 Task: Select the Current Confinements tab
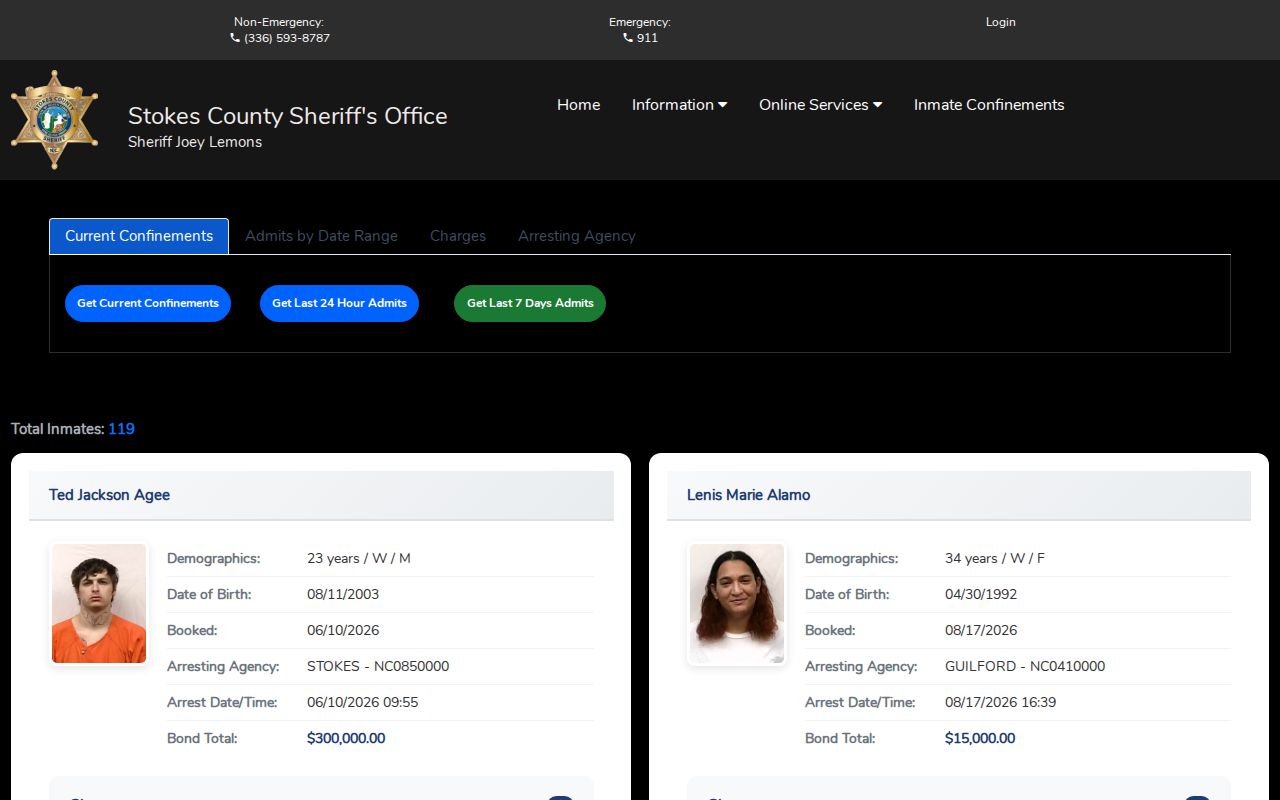pyautogui.click(x=139, y=236)
